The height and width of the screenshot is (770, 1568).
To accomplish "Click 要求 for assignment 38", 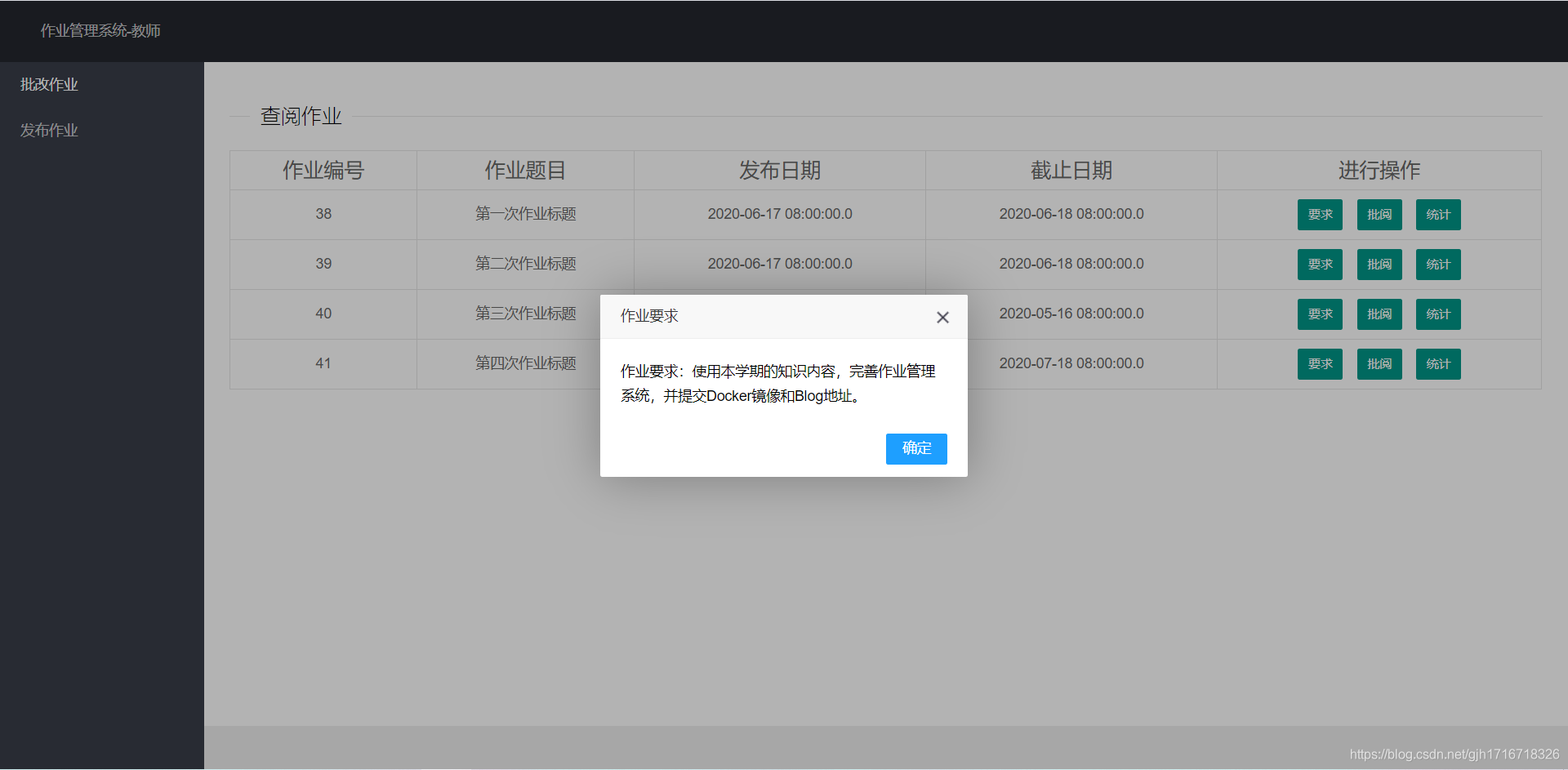I will pyautogui.click(x=1320, y=214).
